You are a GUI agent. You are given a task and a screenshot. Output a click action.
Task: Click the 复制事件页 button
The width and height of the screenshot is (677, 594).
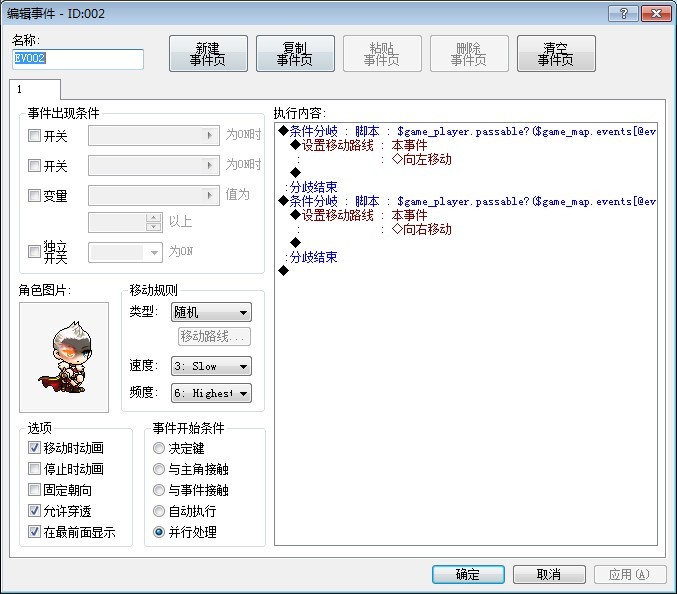coord(295,54)
